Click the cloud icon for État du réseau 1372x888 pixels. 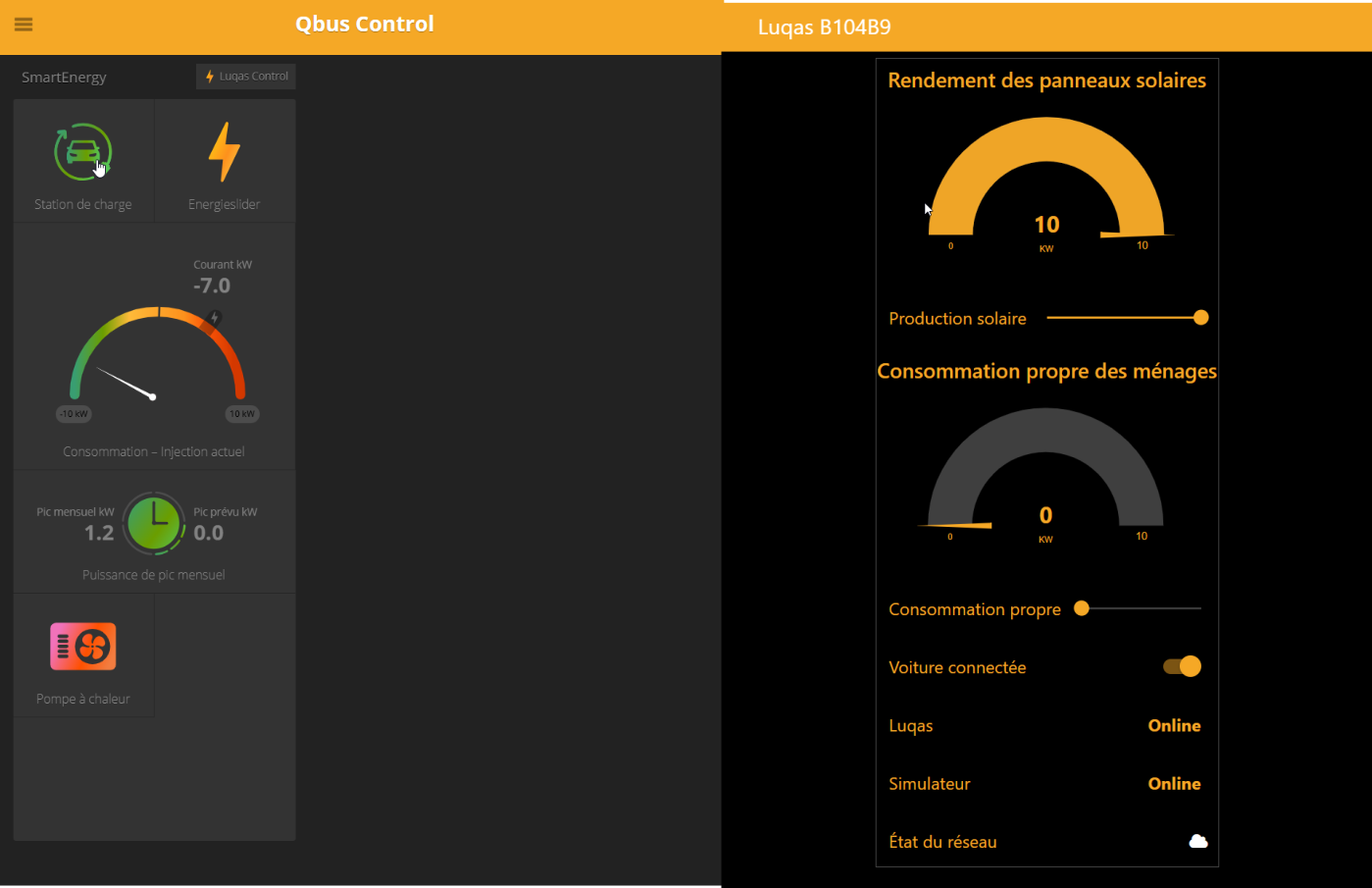click(x=1197, y=841)
